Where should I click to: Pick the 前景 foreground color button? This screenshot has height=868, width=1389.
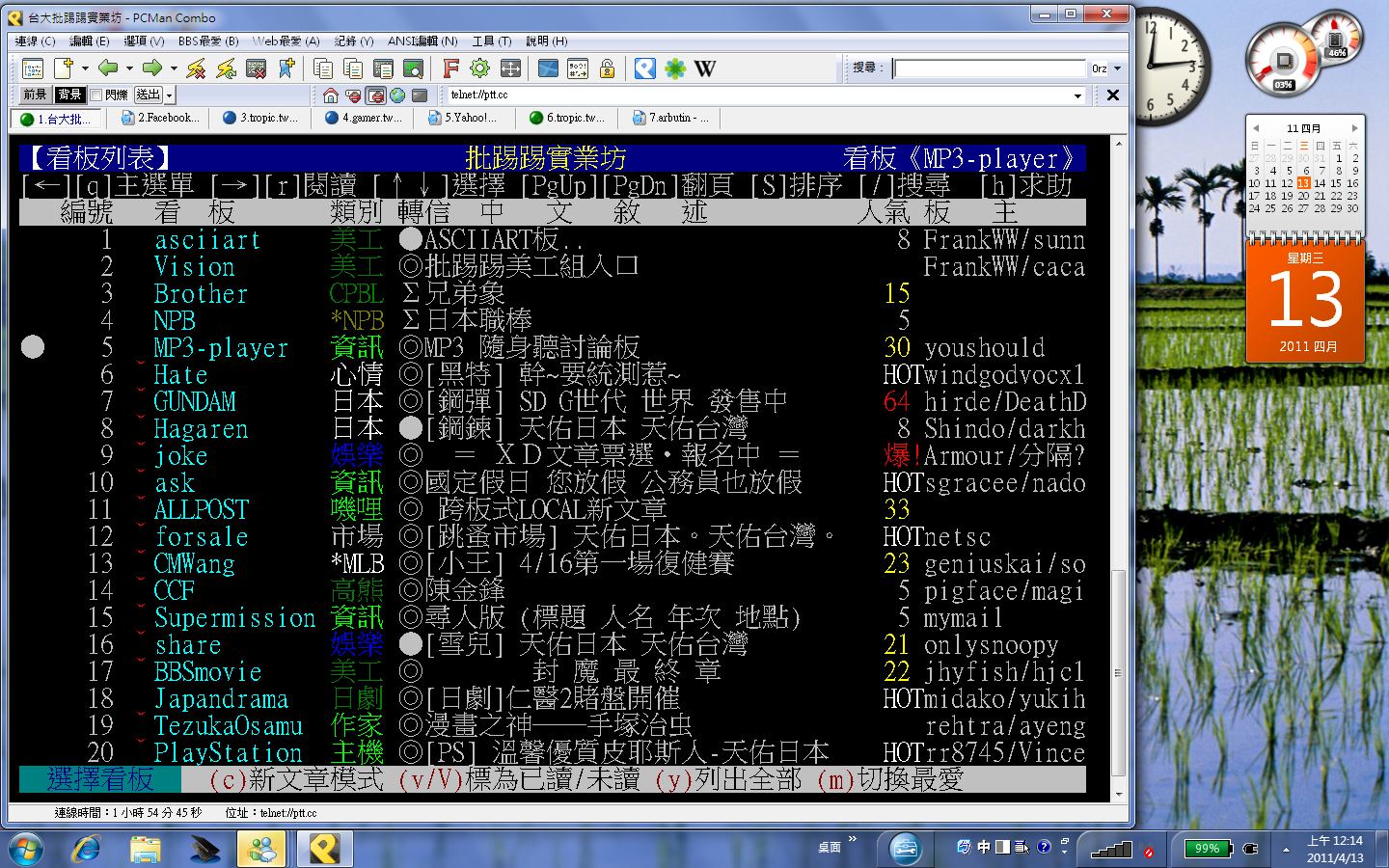[35, 95]
